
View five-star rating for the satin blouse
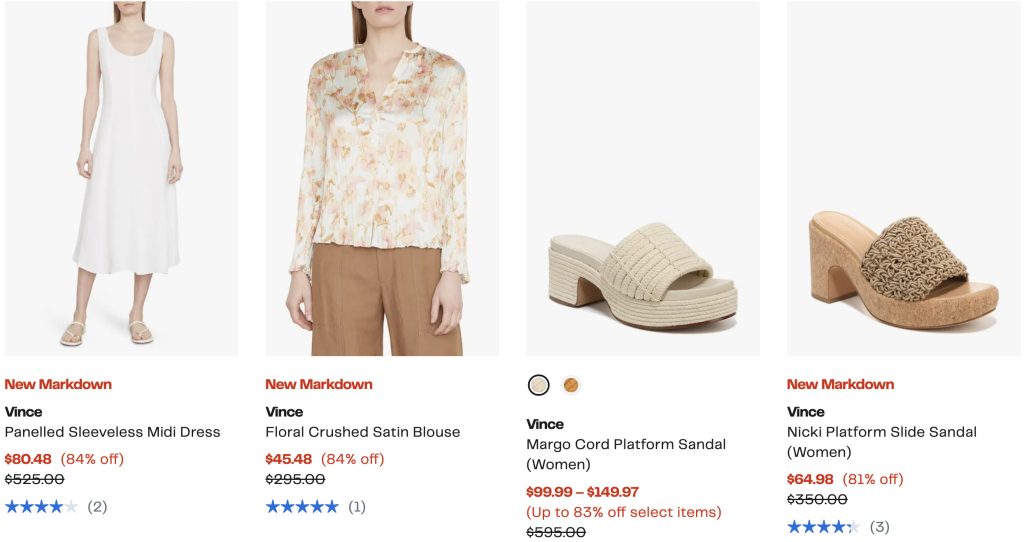click(302, 507)
